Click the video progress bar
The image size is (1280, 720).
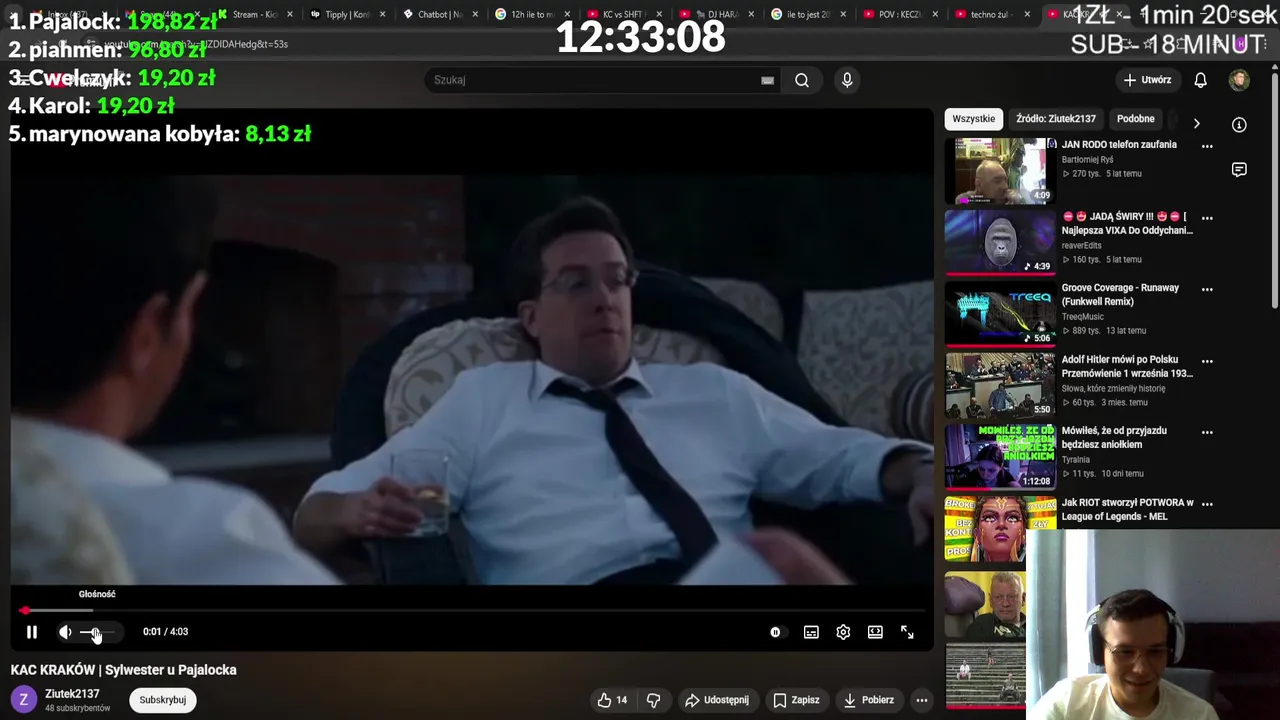tap(472, 610)
